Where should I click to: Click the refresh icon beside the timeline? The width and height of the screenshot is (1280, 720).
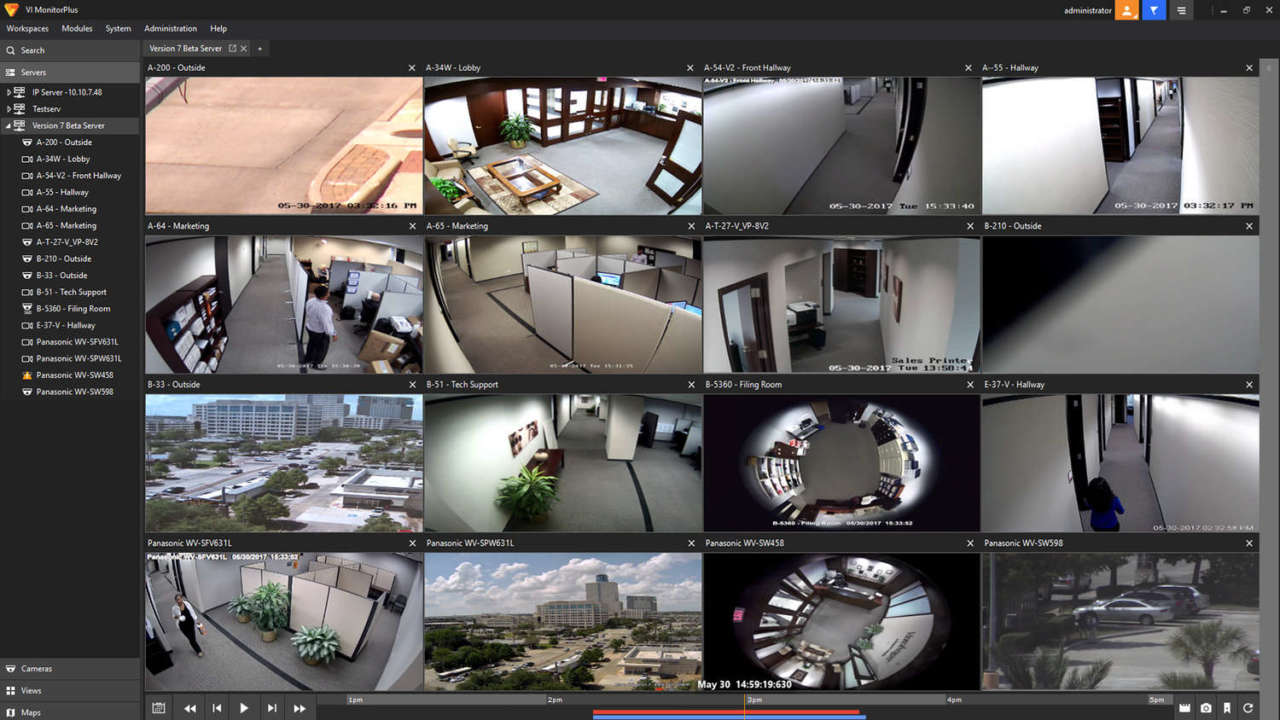(x=1248, y=708)
